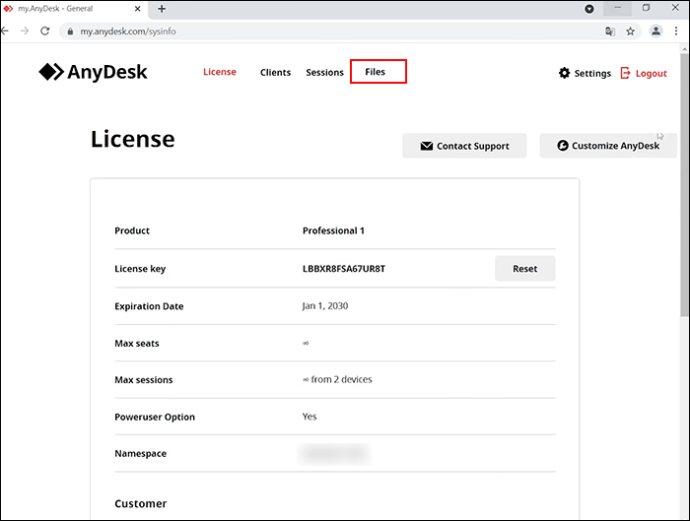Click the Expiration Date label
This screenshot has height=521, width=690.
tap(149, 306)
